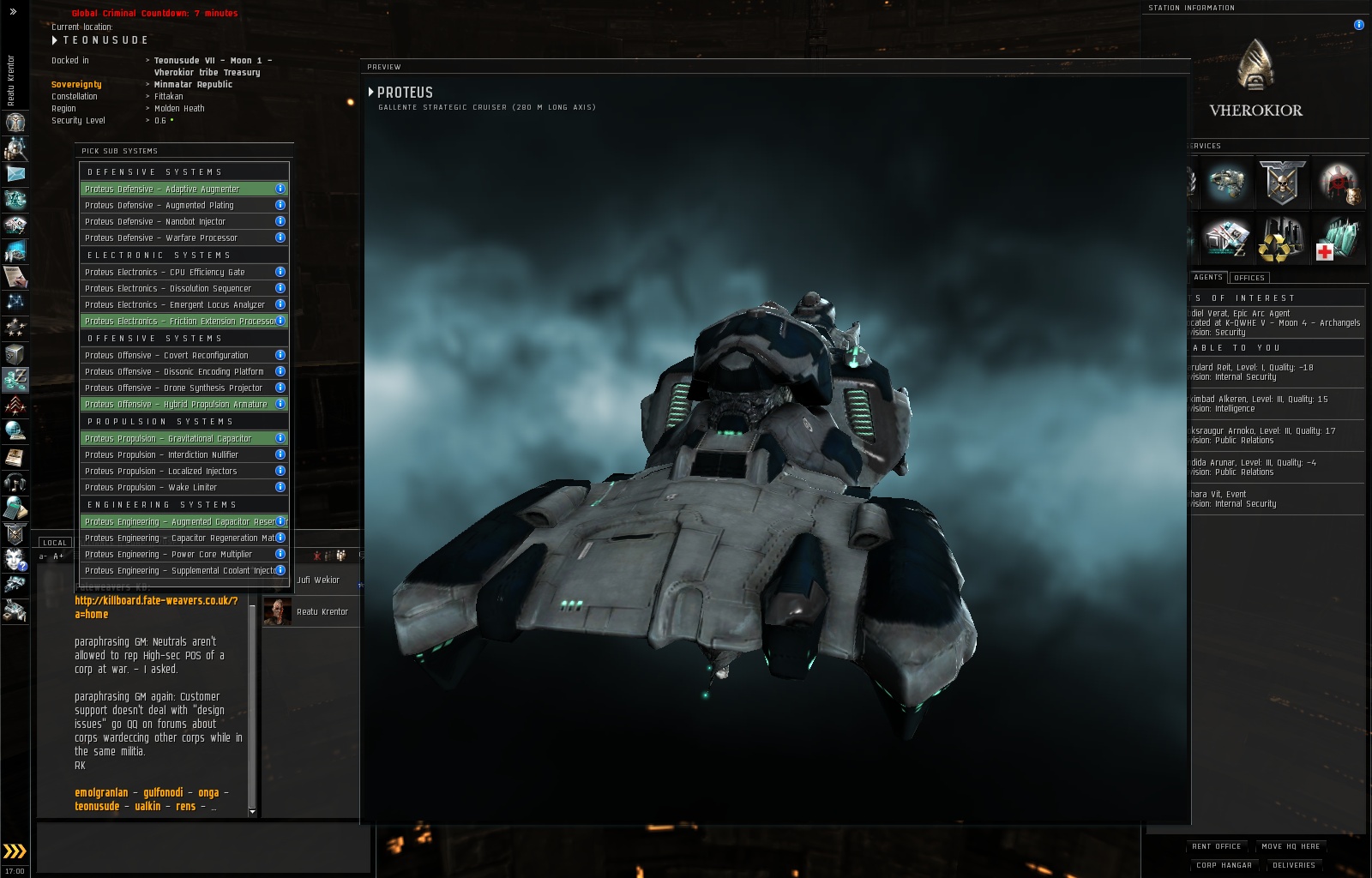Open the Wallet icon marked with Z
Viewport: 1372px width, 878px height.
point(15,379)
